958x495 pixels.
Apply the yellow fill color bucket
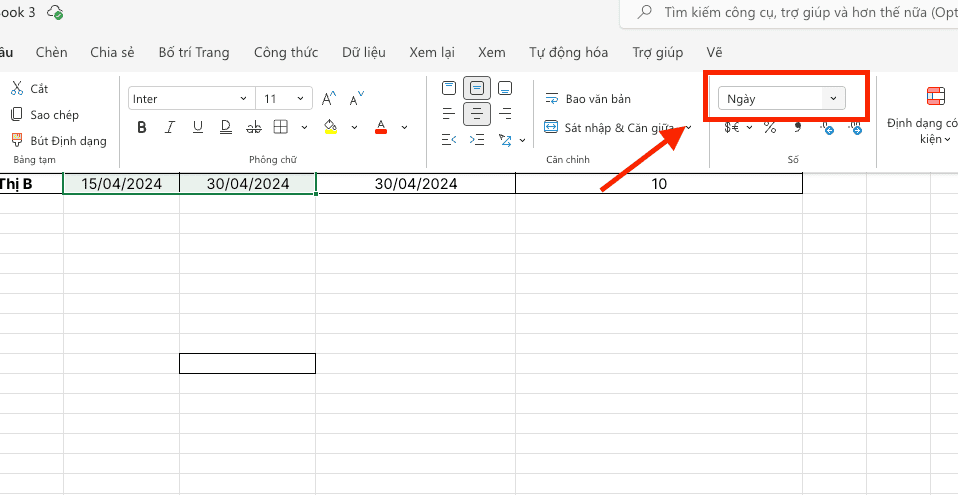331,127
